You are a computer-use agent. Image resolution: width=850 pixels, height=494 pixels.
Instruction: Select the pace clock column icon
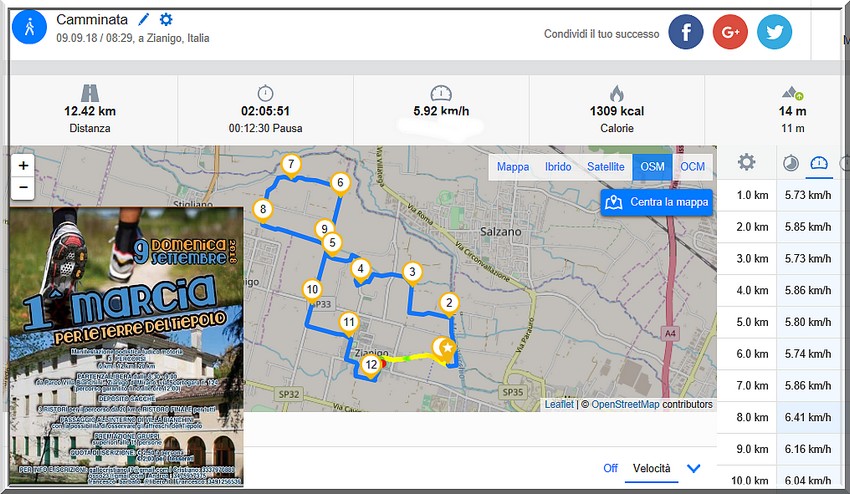790,163
